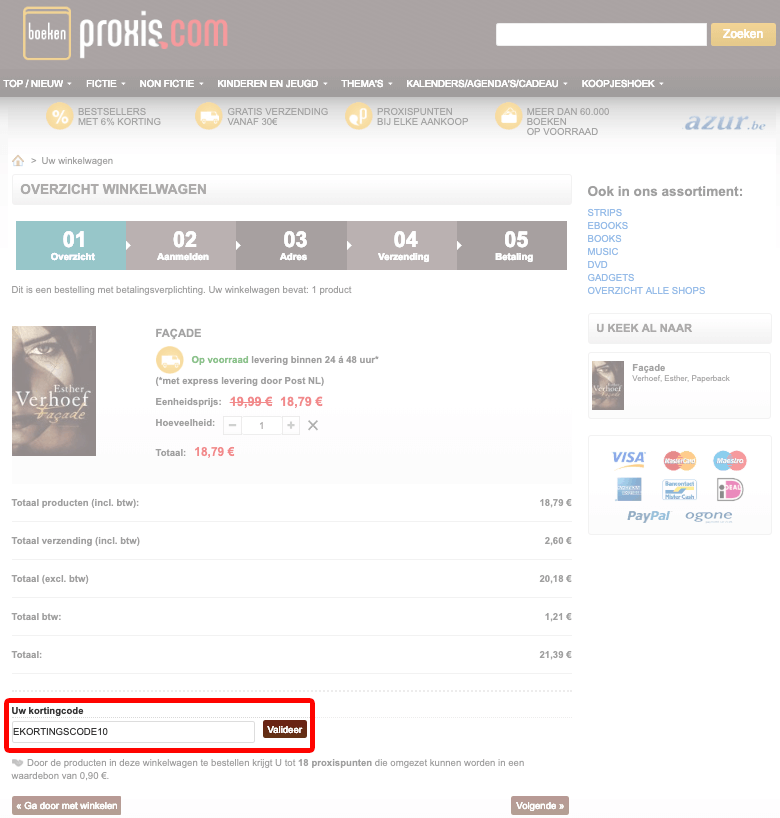The width and height of the screenshot is (780, 818).
Task: Decrease quantity with minus button
Action: point(232,426)
